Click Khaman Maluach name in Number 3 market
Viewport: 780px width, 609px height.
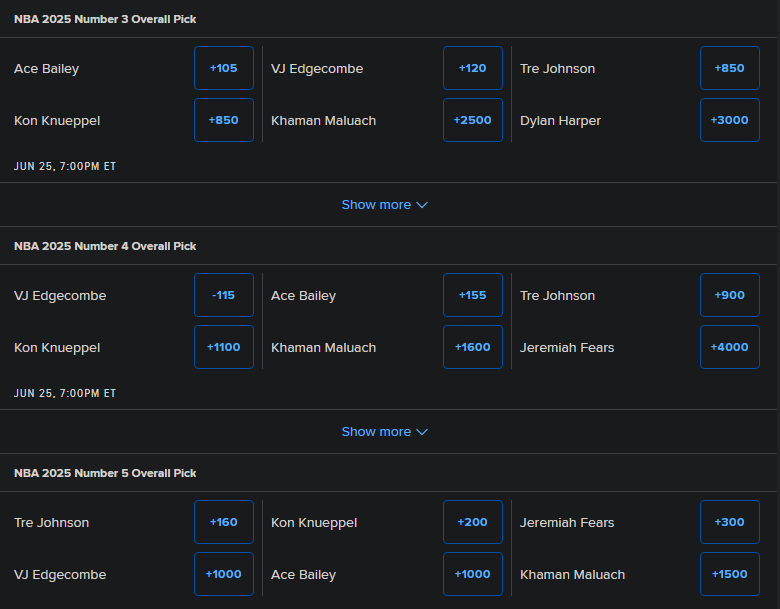click(323, 120)
